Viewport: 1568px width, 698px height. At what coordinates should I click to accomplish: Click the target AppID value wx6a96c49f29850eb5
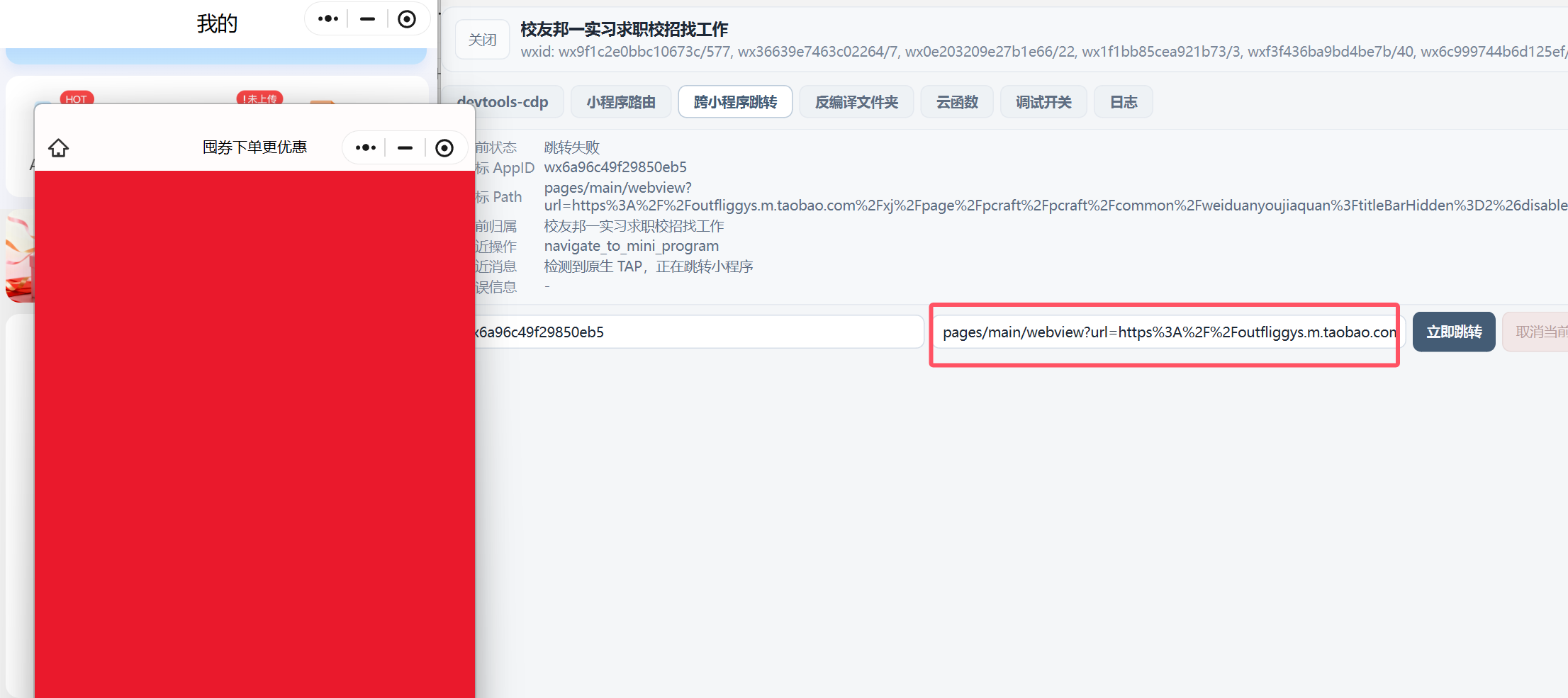tap(615, 167)
